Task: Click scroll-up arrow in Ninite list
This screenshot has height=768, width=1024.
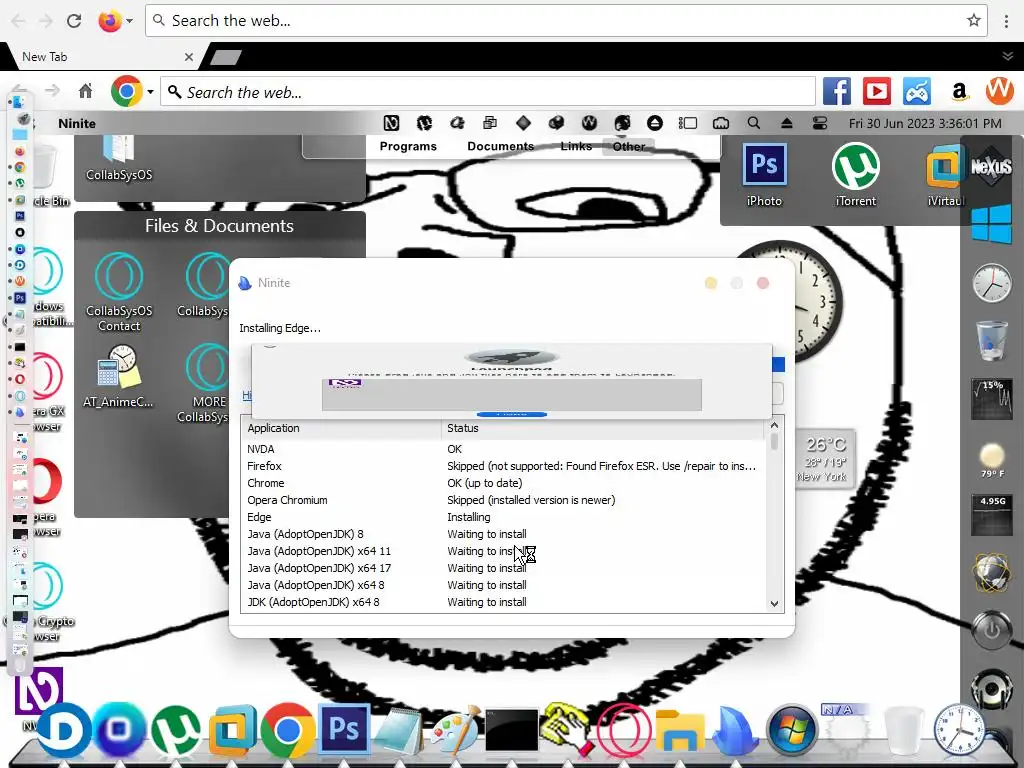Action: (775, 425)
